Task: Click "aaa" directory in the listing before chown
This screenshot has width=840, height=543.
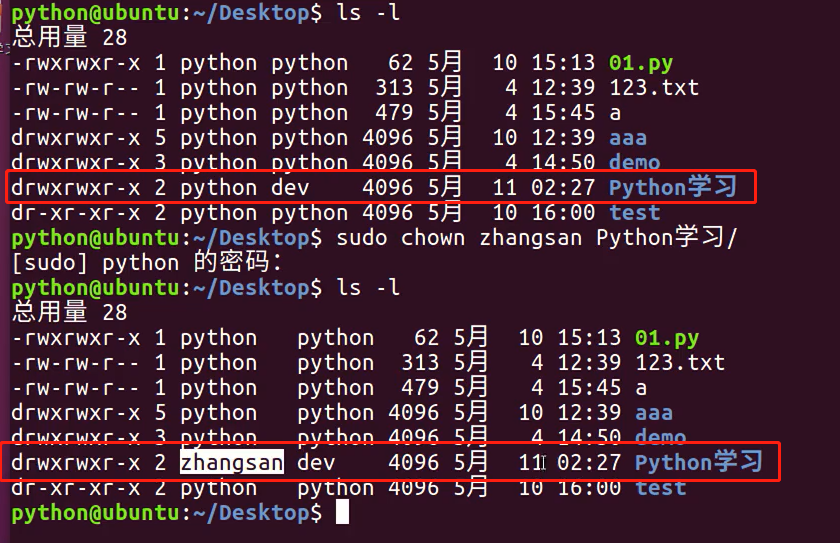Action: [x=628, y=139]
